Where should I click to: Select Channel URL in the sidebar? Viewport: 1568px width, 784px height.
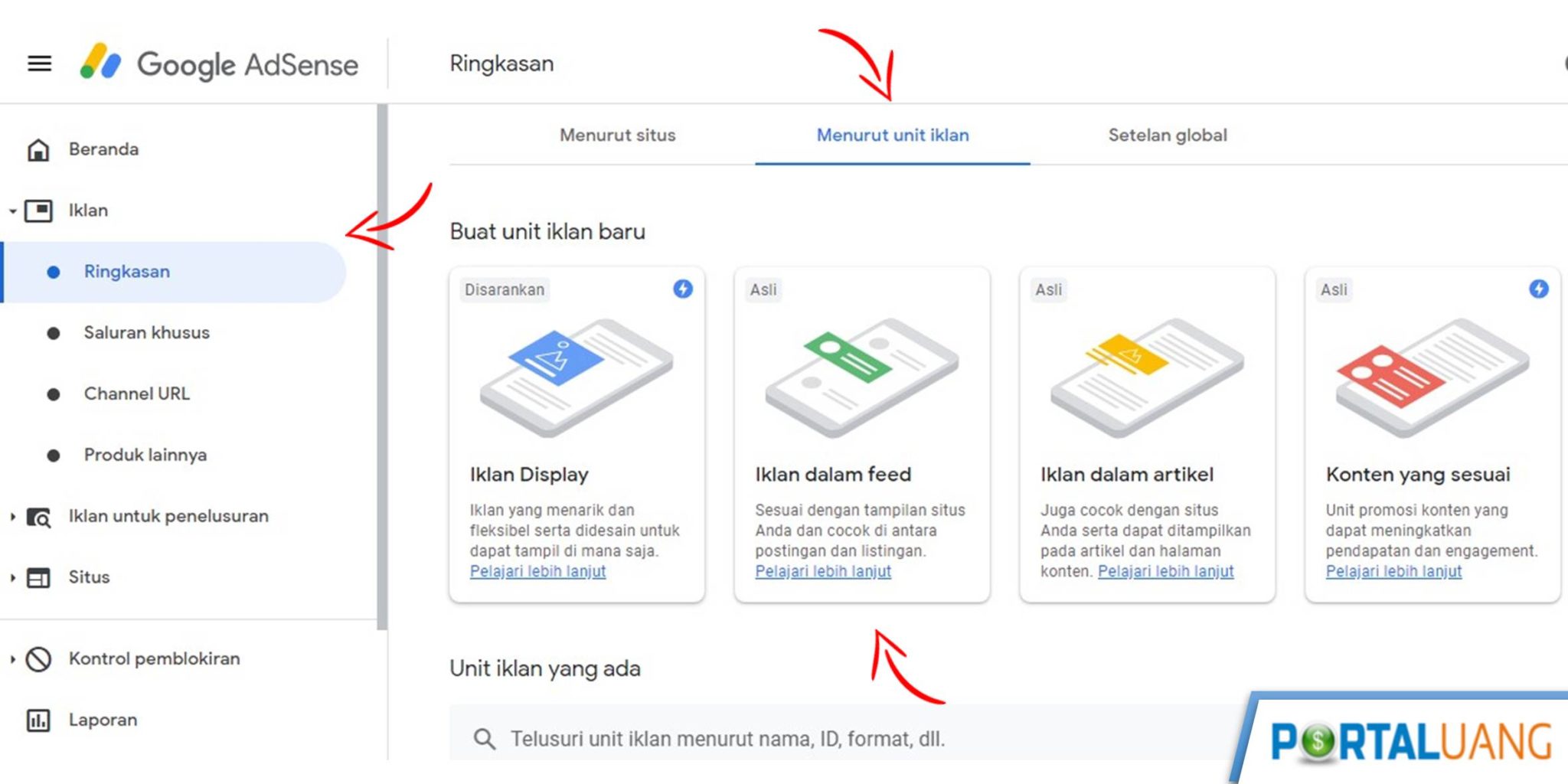pos(137,394)
